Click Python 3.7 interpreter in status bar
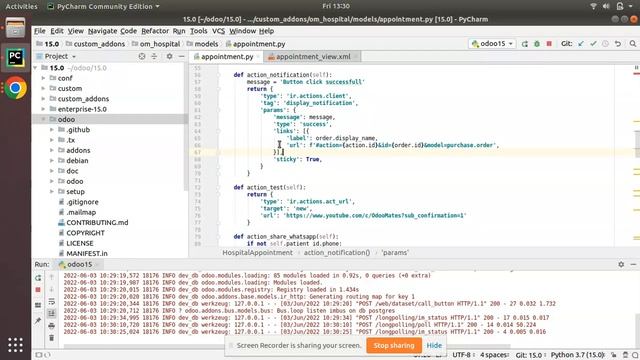The image size is (640, 360). [578, 355]
